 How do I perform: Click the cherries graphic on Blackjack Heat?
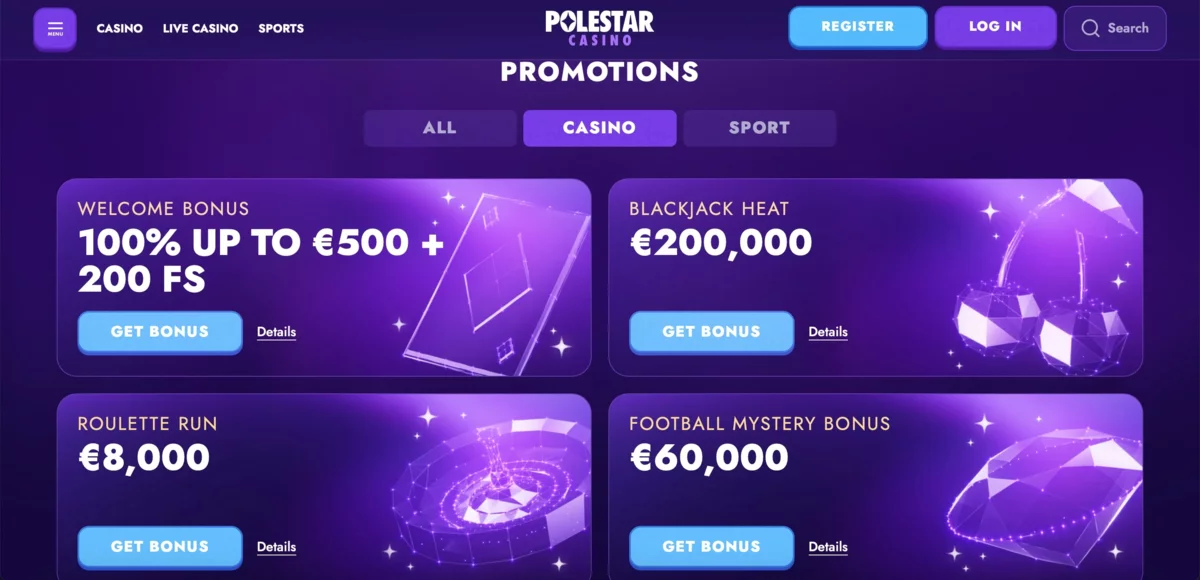click(1040, 300)
